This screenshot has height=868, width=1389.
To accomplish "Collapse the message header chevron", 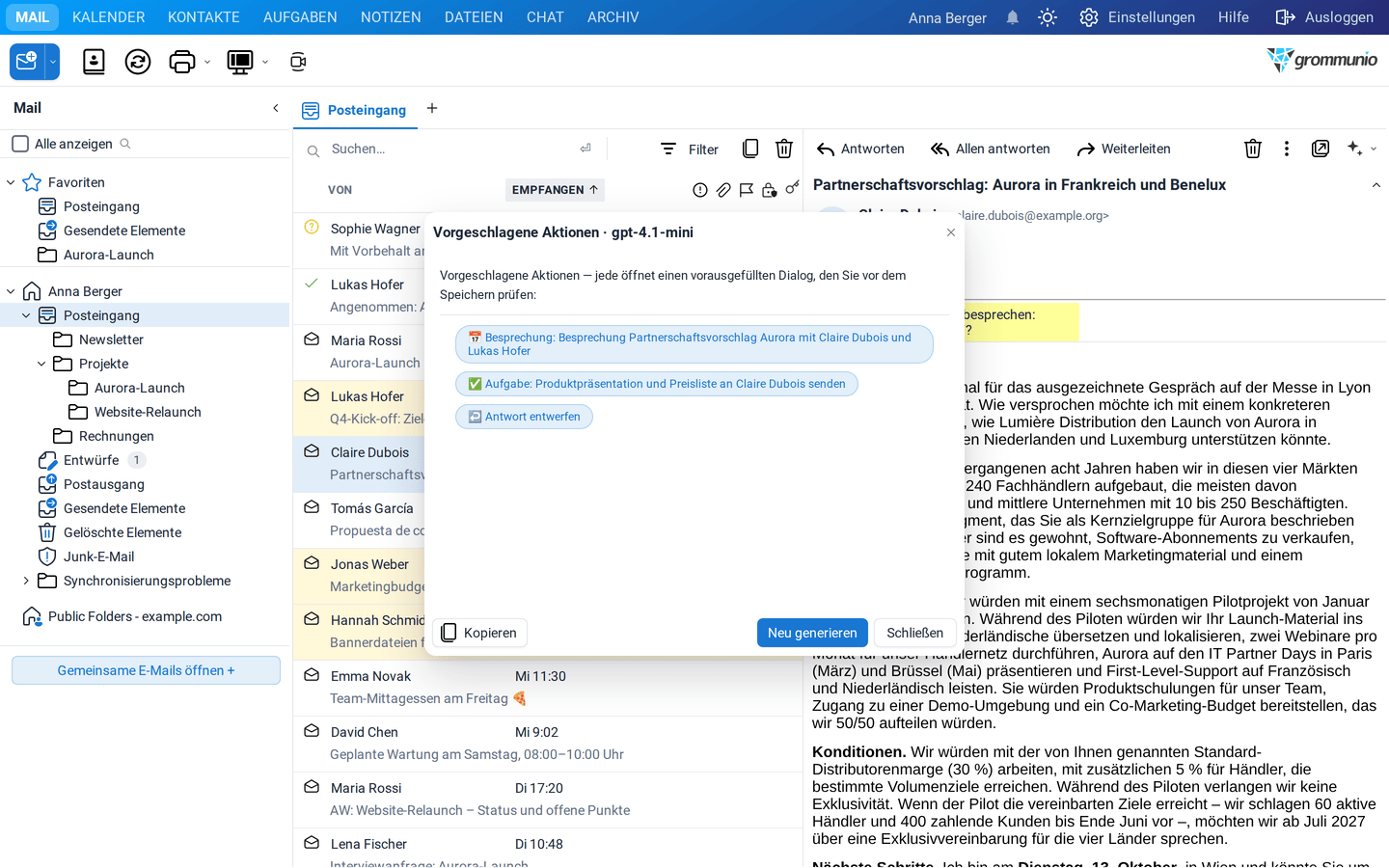I will tap(1376, 185).
